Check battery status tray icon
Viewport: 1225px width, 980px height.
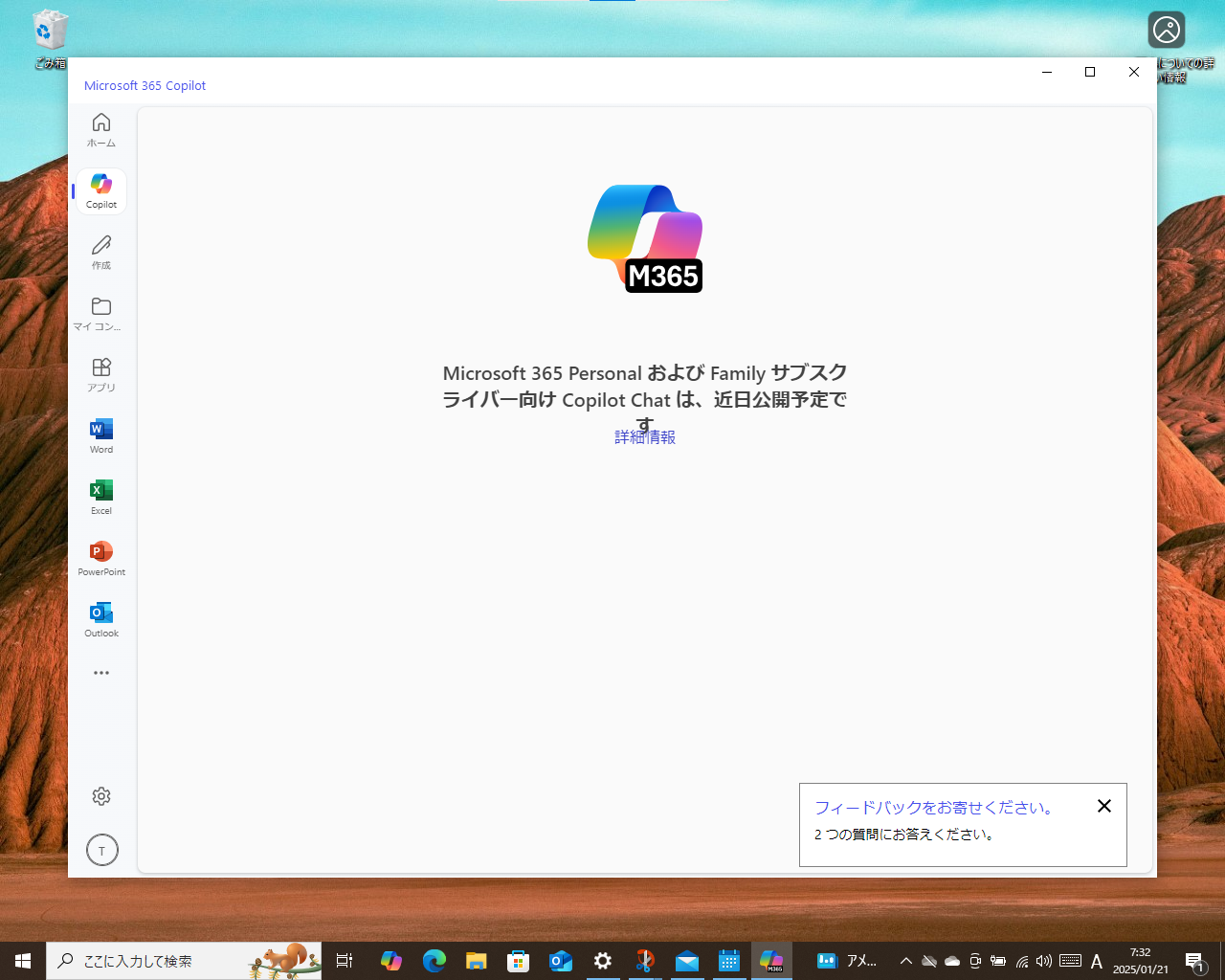(x=998, y=961)
